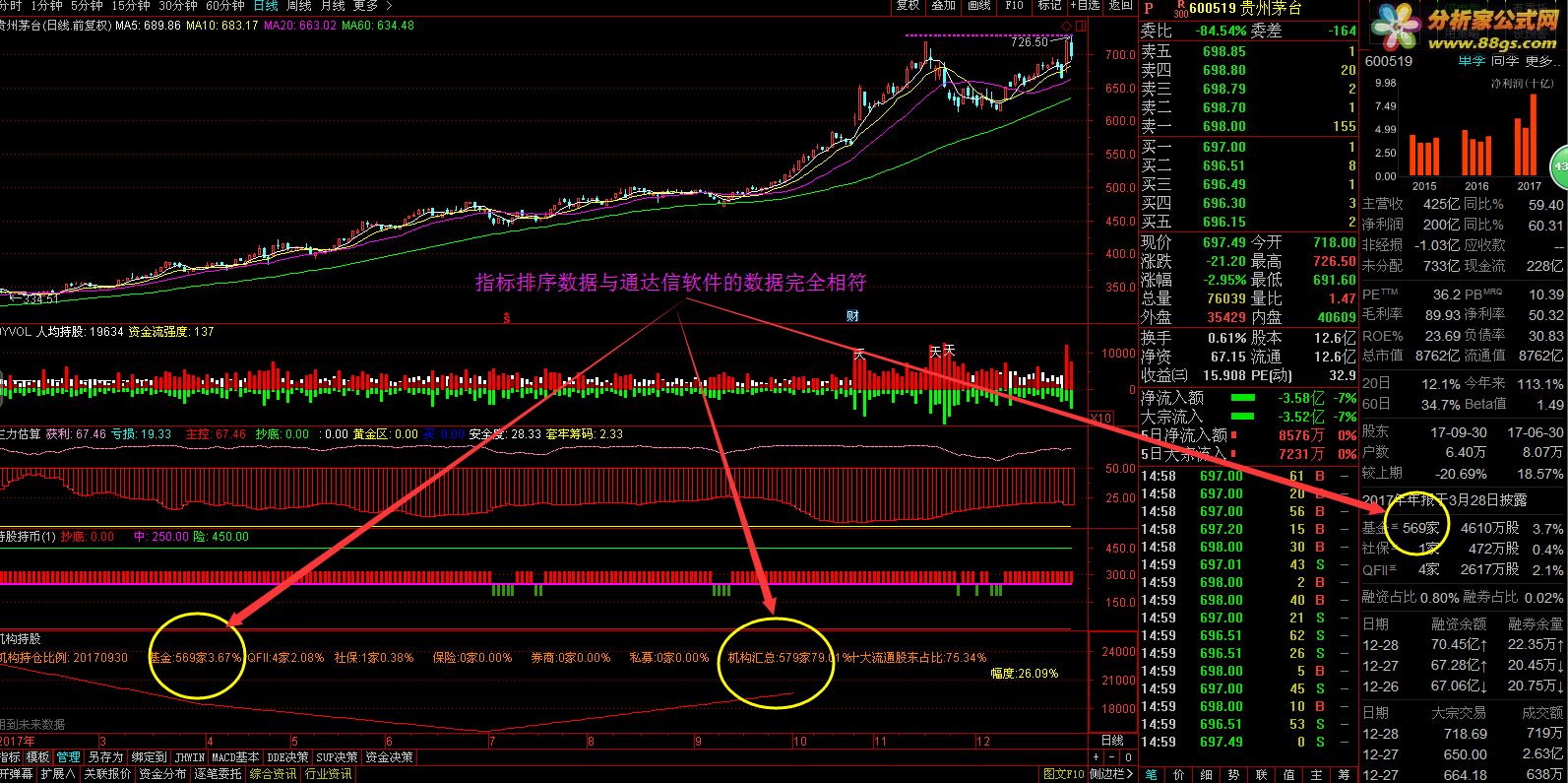Select the 月线 monthly period

pos(332,5)
